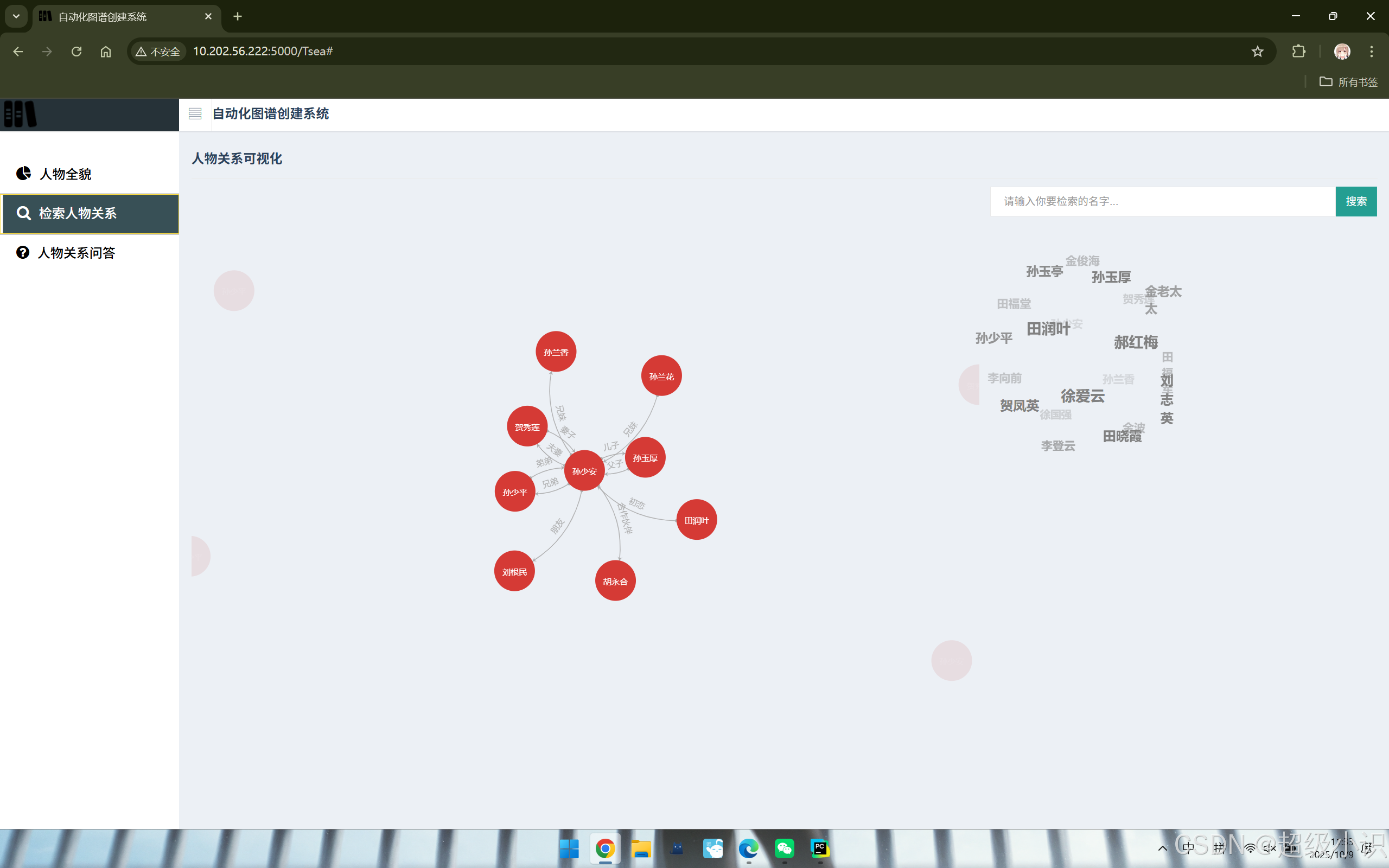This screenshot has height=868, width=1389.
Task: Click 郝红梅 in the word cloud
Action: [1135, 343]
